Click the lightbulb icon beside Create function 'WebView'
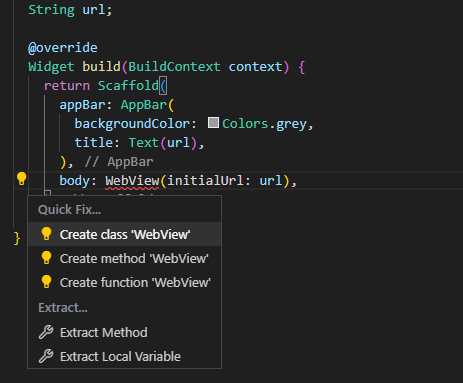 point(46,282)
